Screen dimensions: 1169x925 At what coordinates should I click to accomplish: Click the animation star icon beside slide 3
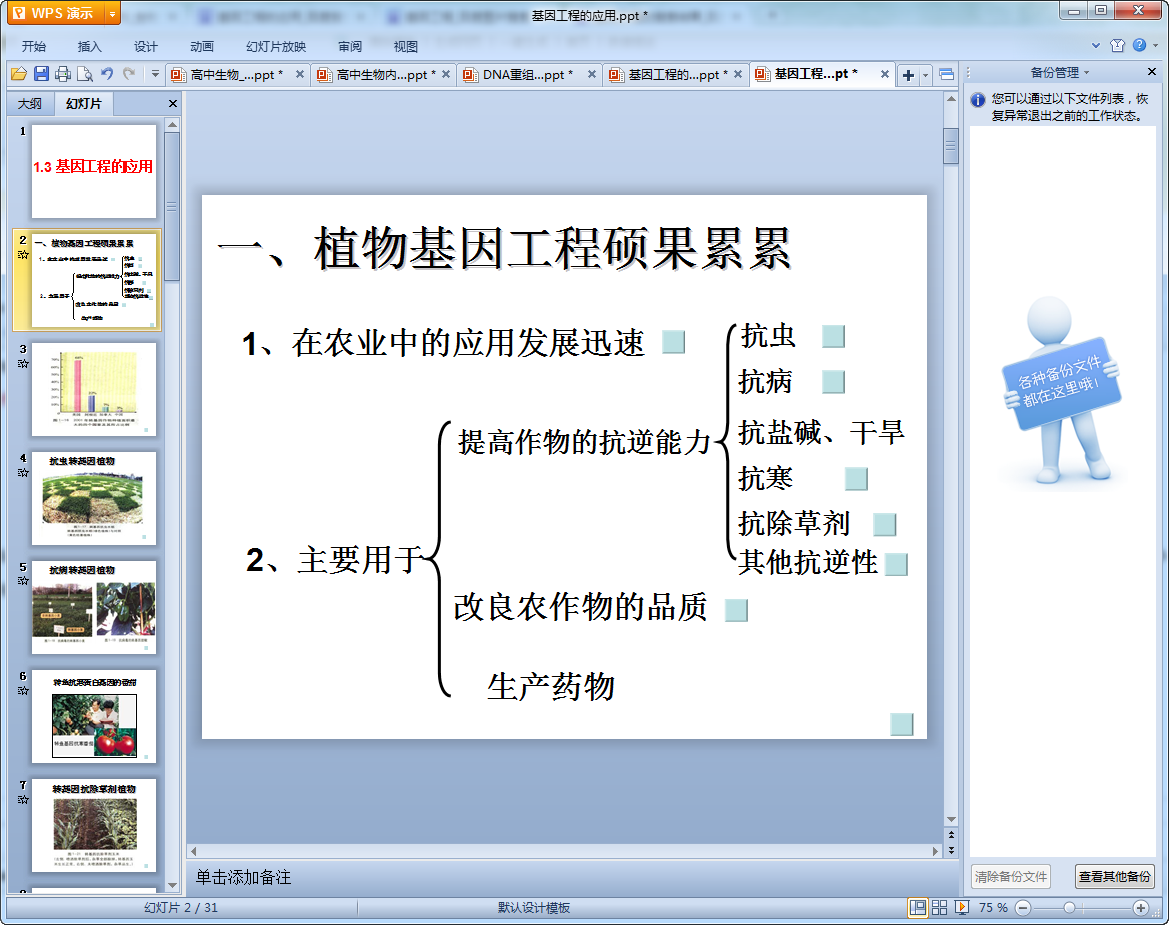(23, 364)
